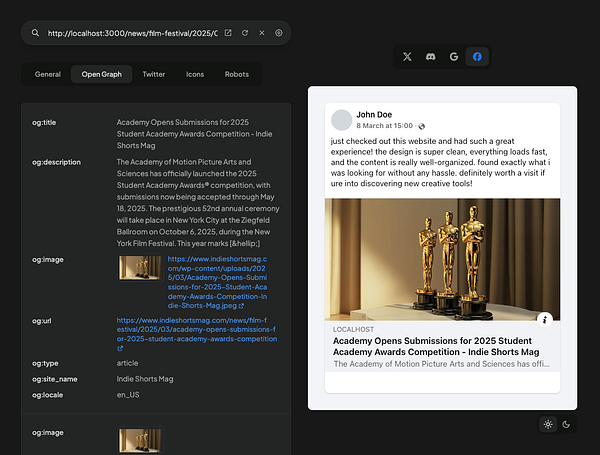This screenshot has height=455, width=600.
Task: Clear the URL with the X icon
Action: tap(262, 33)
